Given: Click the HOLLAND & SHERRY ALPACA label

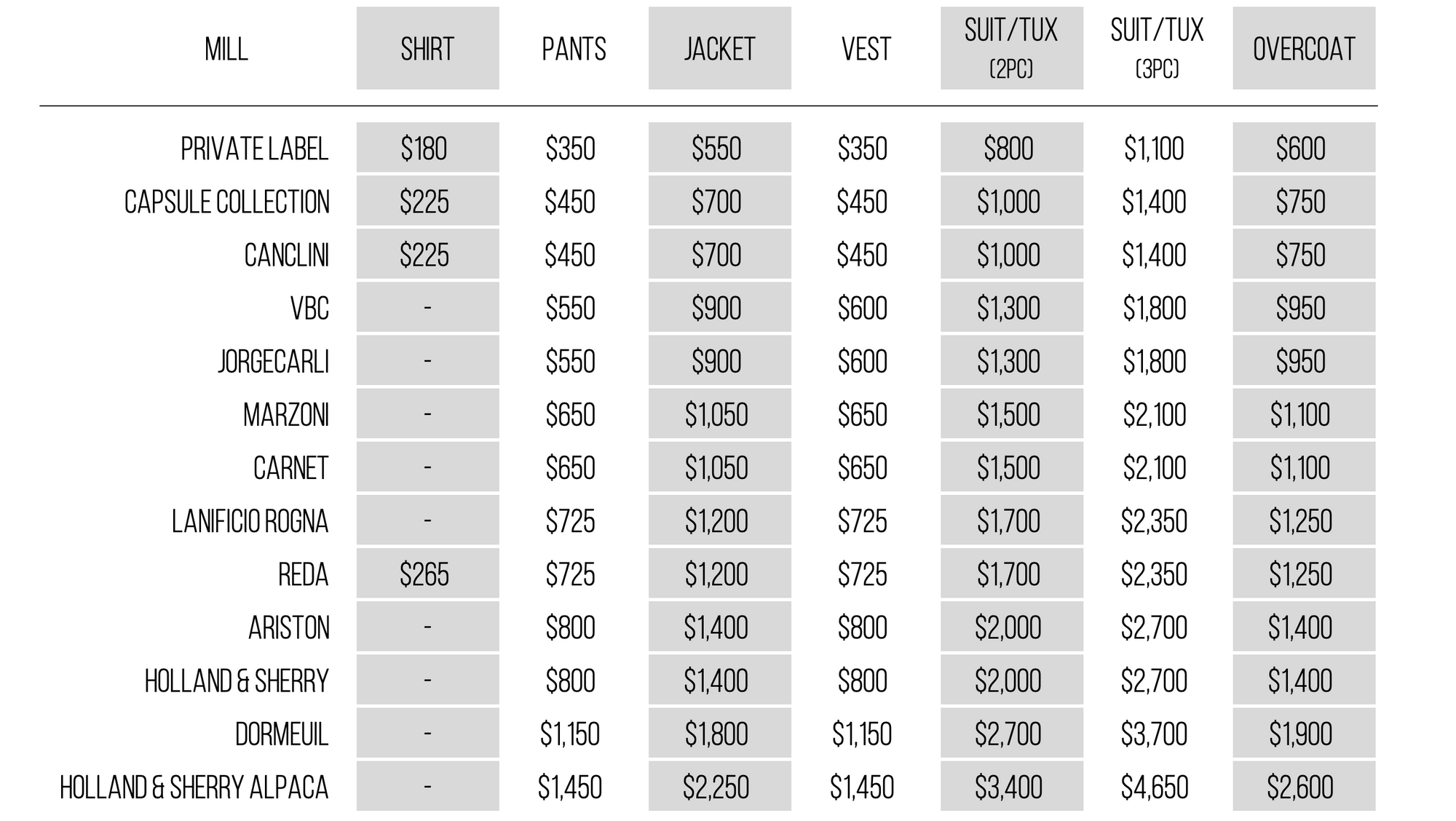Looking at the screenshot, I should click(194, 788).
